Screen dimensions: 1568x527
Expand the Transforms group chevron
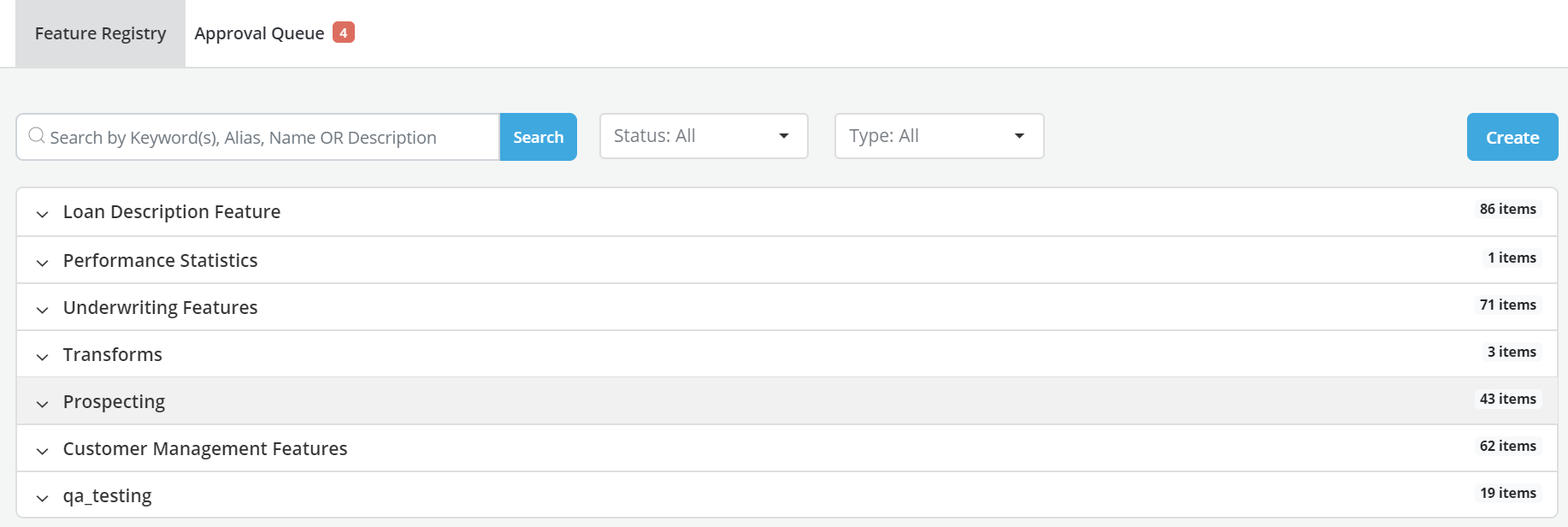click(42, 357)
